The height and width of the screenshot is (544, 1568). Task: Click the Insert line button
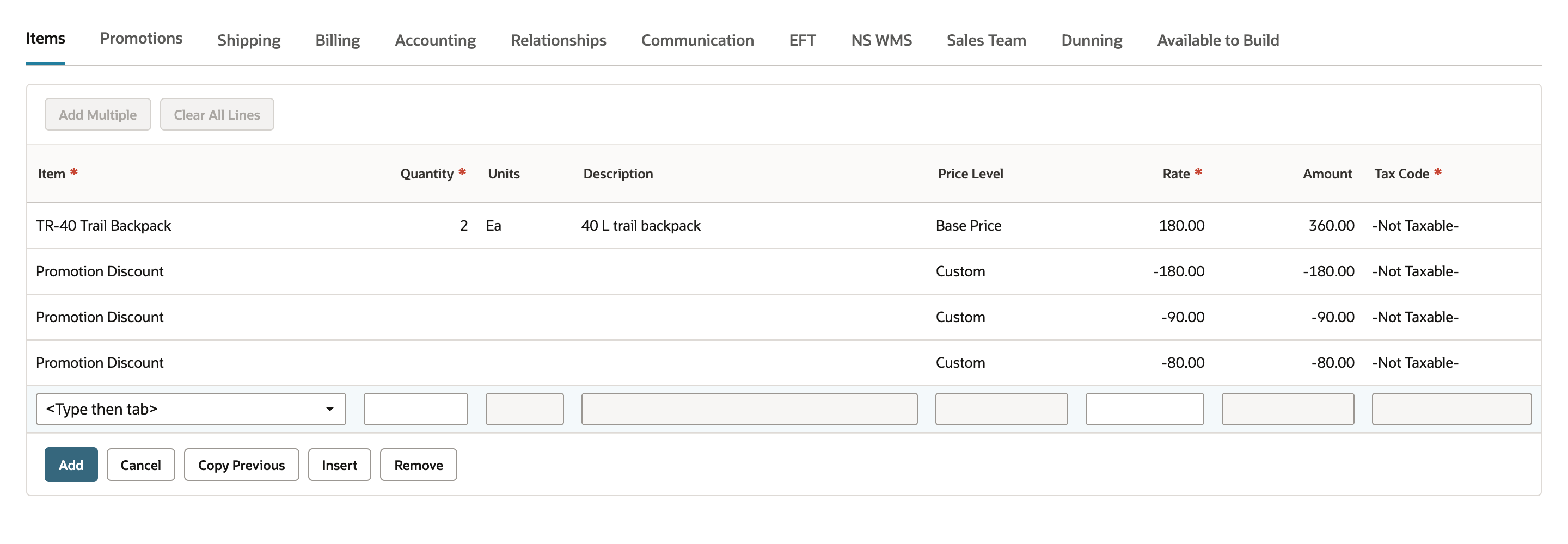339,465
